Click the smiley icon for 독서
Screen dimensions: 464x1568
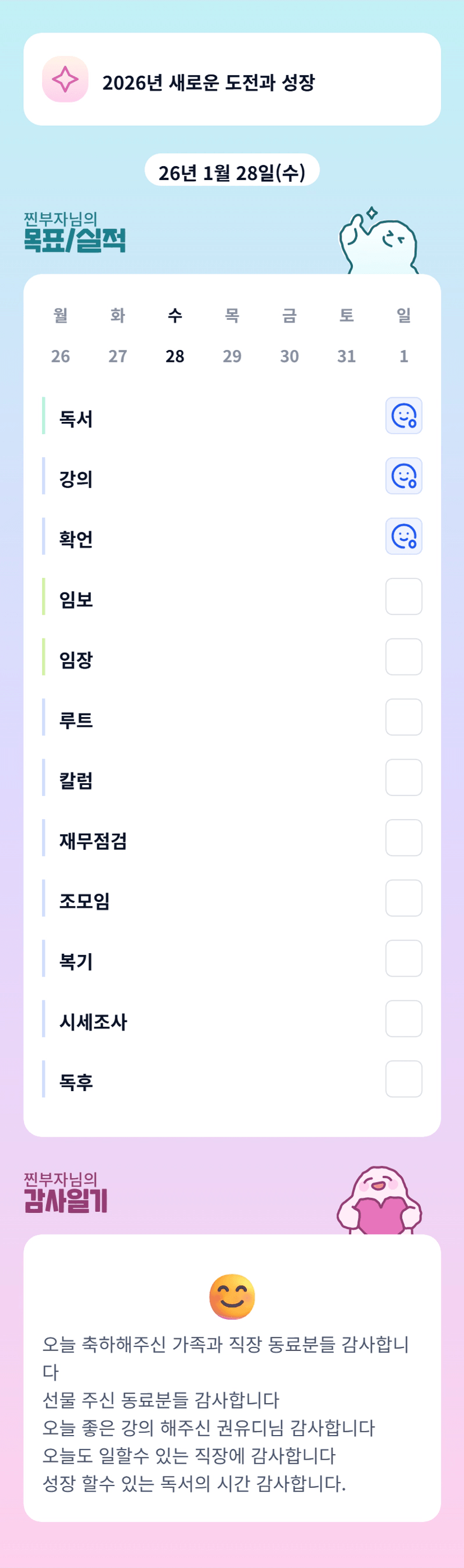pos(404,416)
